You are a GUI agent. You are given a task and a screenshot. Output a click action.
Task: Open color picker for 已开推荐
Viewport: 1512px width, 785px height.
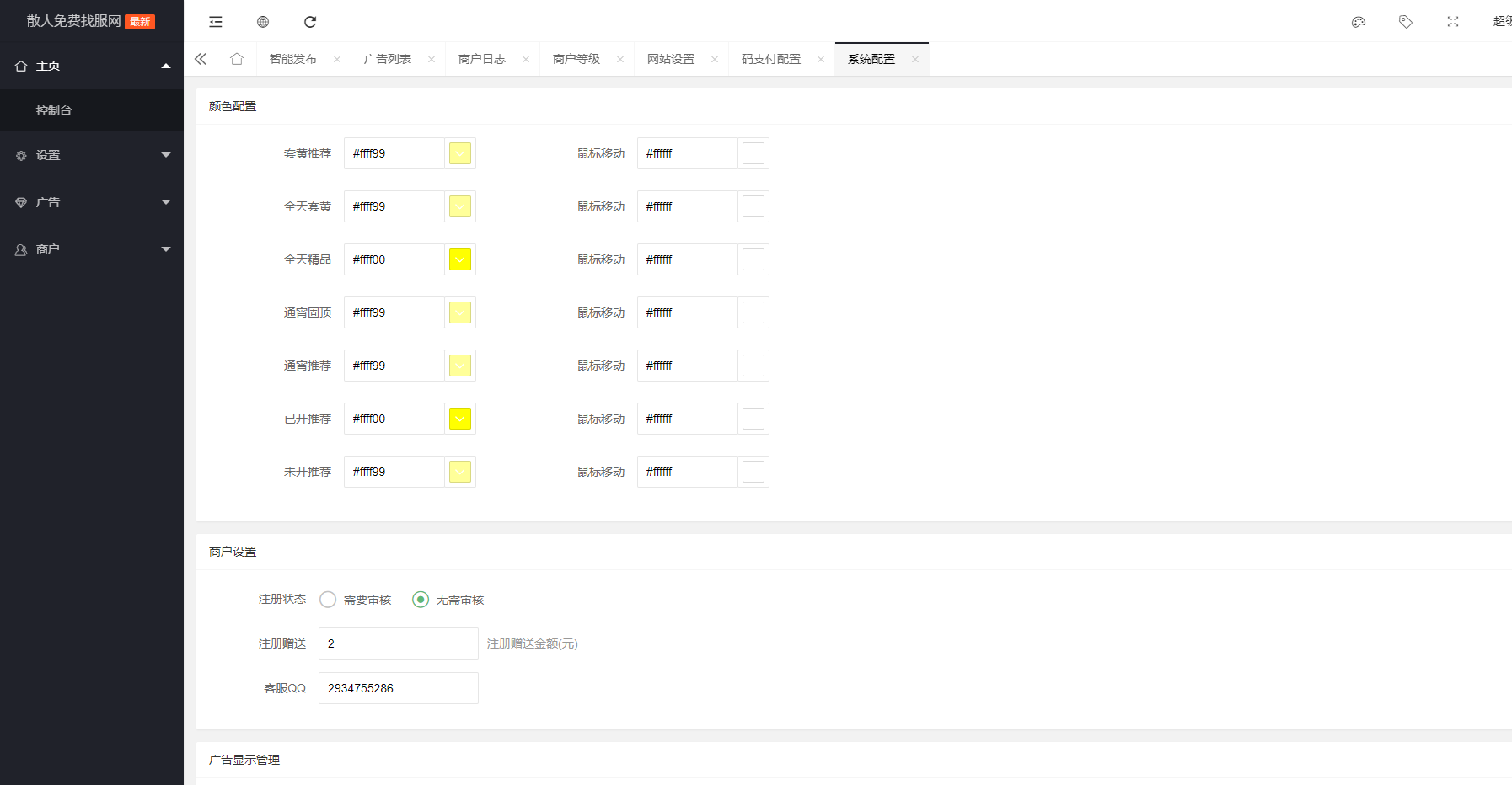(x=460, y=419)
